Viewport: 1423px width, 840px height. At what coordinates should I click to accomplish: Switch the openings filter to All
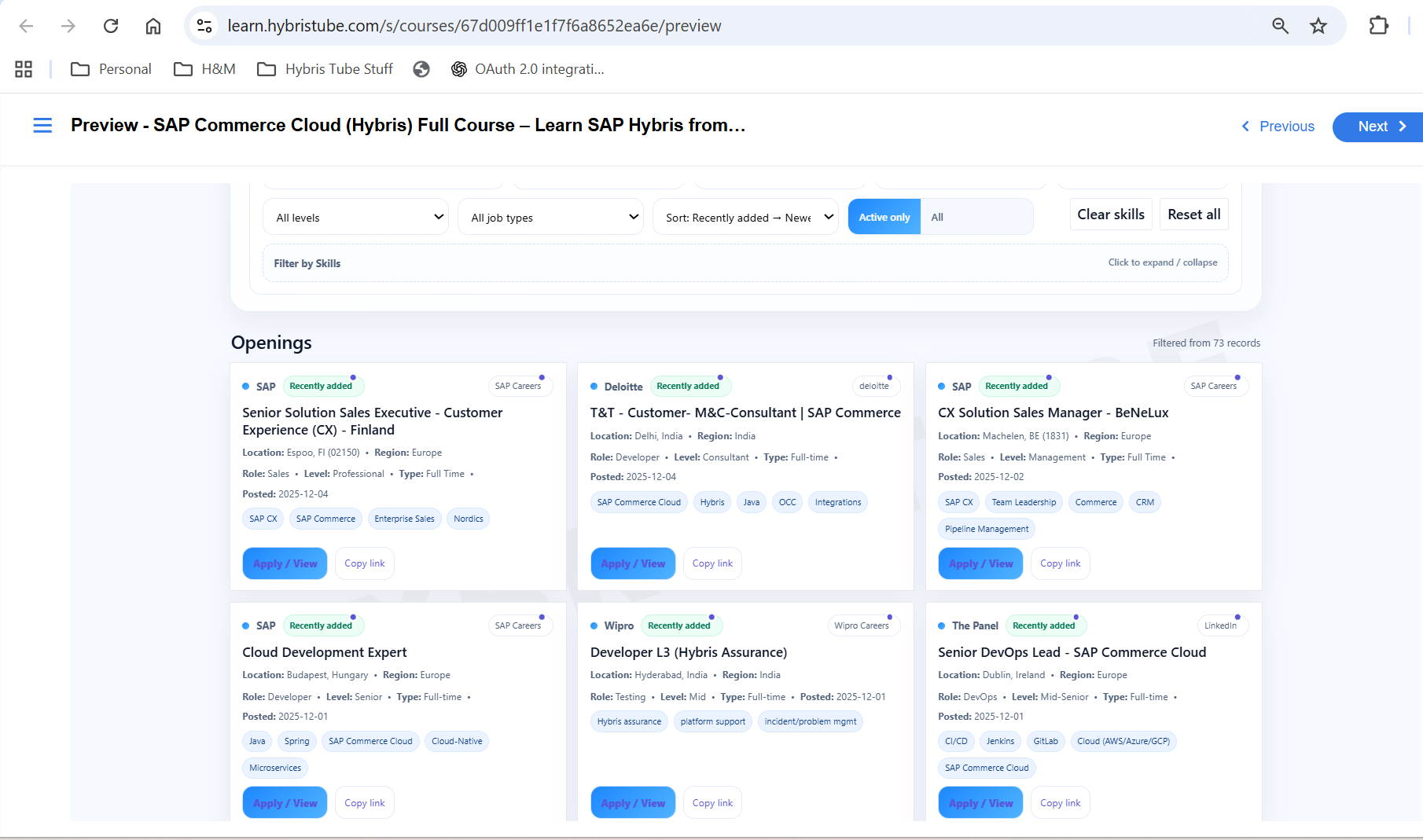(x=937, y=217)
